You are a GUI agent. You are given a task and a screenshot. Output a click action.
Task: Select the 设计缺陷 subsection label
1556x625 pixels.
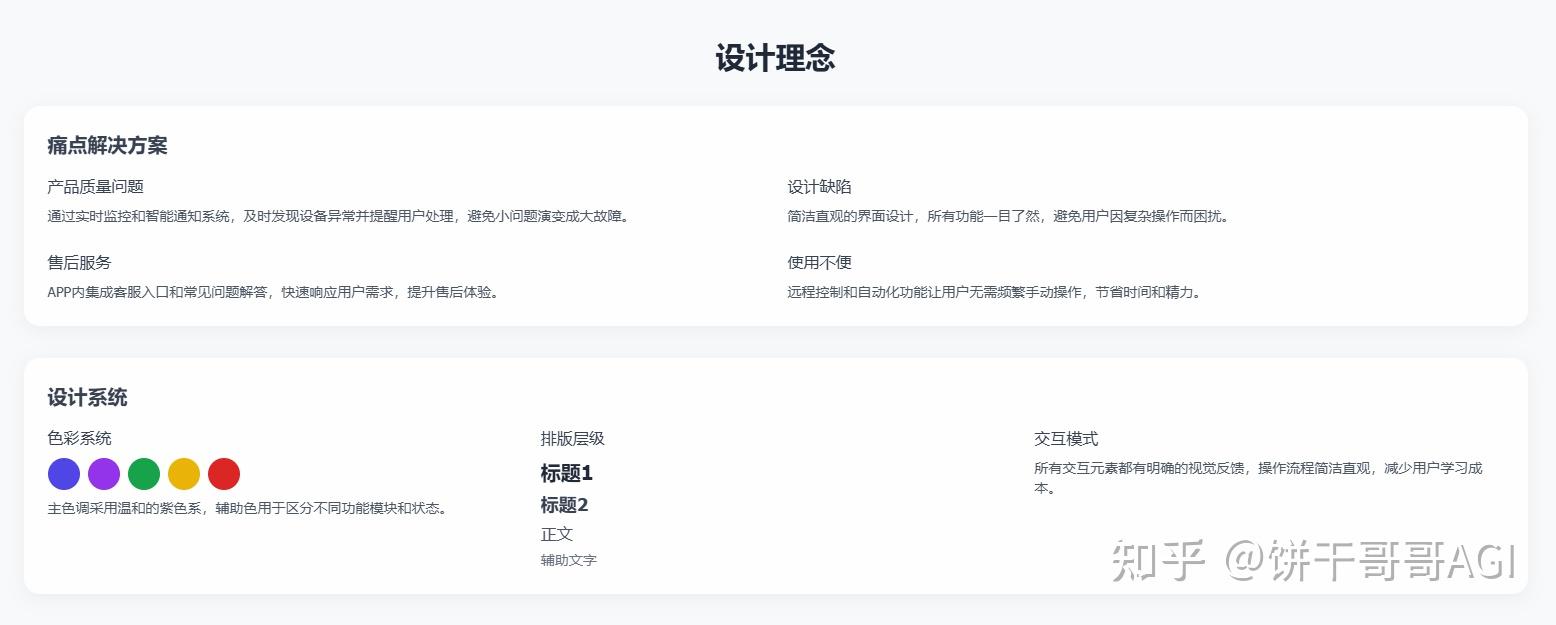pos(818,186)
